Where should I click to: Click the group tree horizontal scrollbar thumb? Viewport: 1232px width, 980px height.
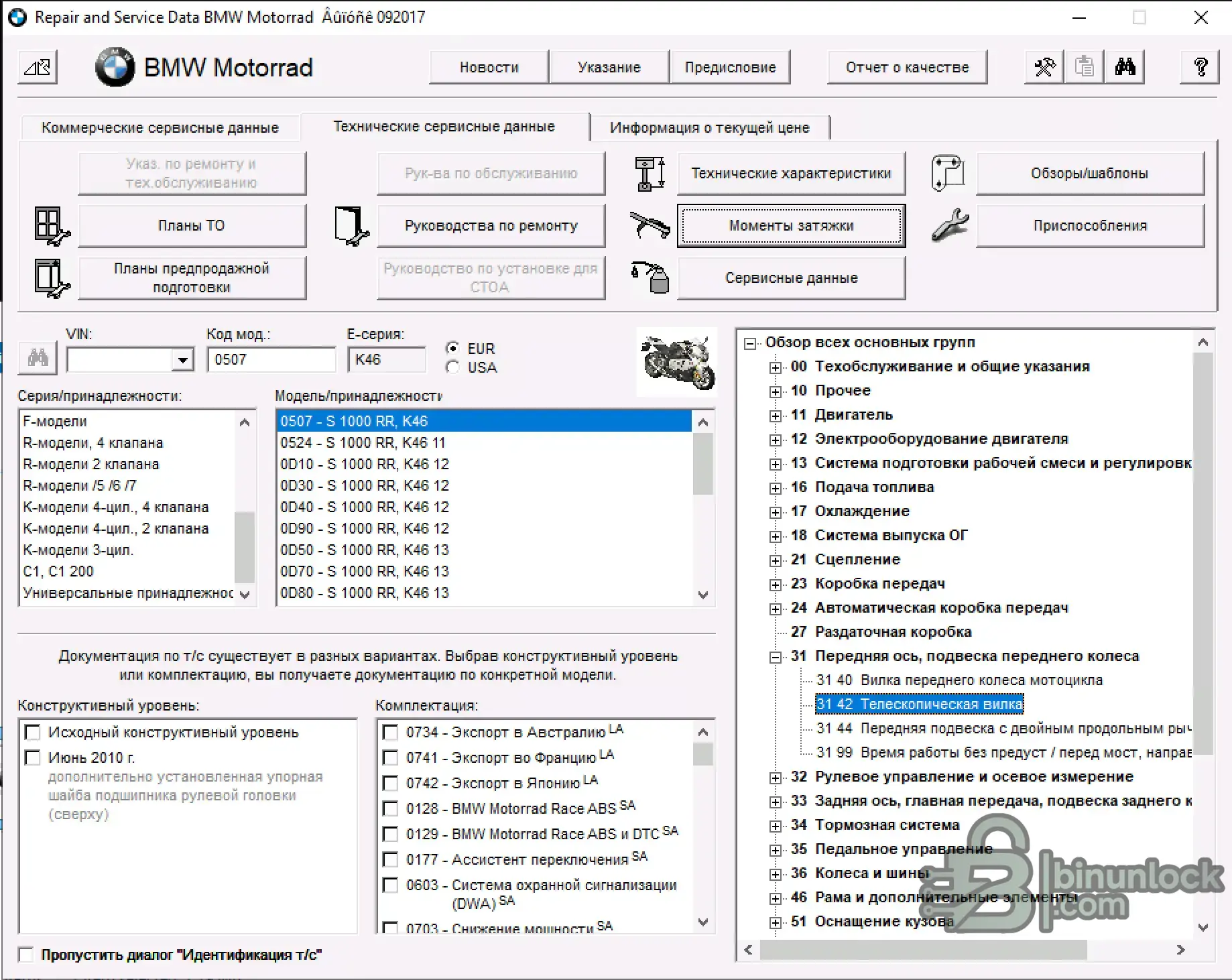923,949
